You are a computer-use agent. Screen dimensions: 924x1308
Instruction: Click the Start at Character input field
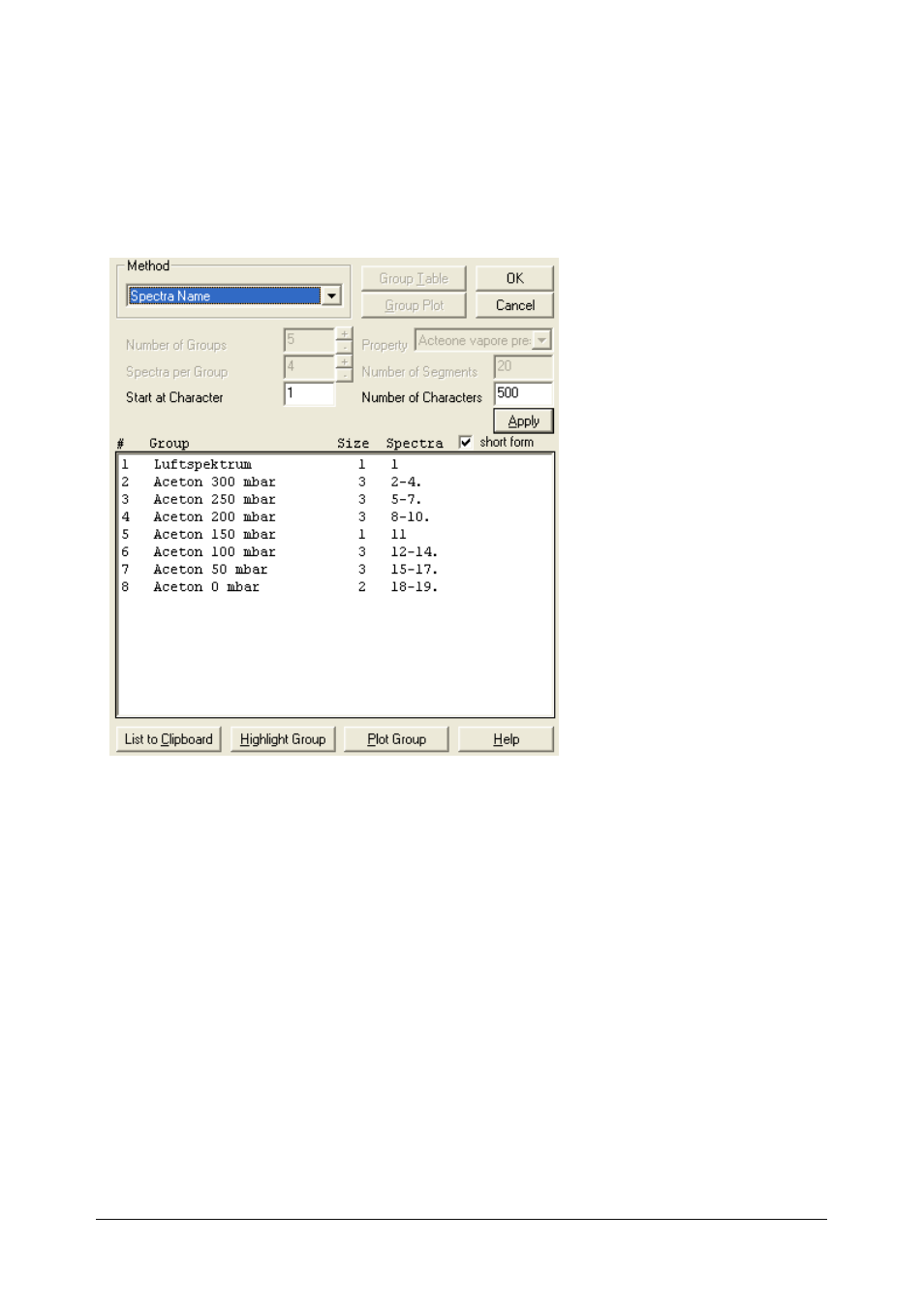[x=309, y=393]
